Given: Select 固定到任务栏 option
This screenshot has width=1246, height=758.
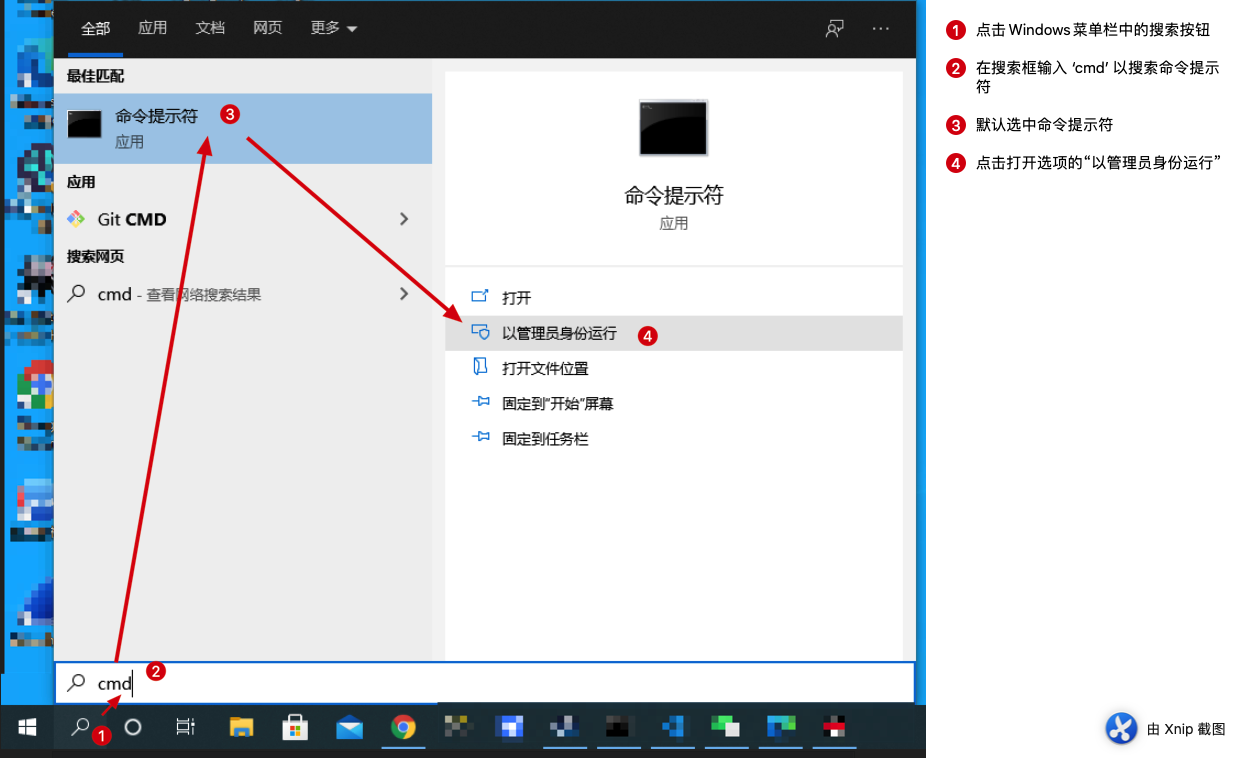Looking at the screenshot, I should pyautogui.click(x=545, y=438).
